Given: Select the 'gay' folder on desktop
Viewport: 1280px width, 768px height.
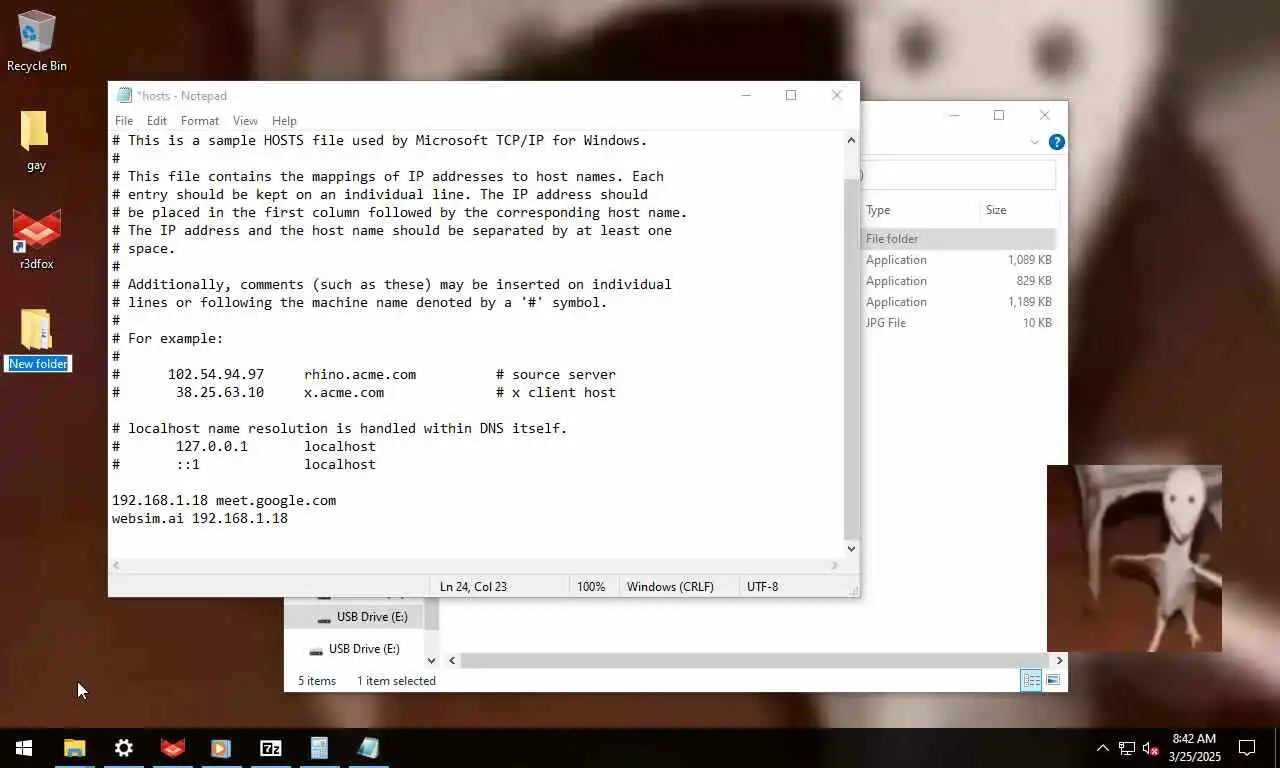Looking at the screenshot, I should 35,141.
